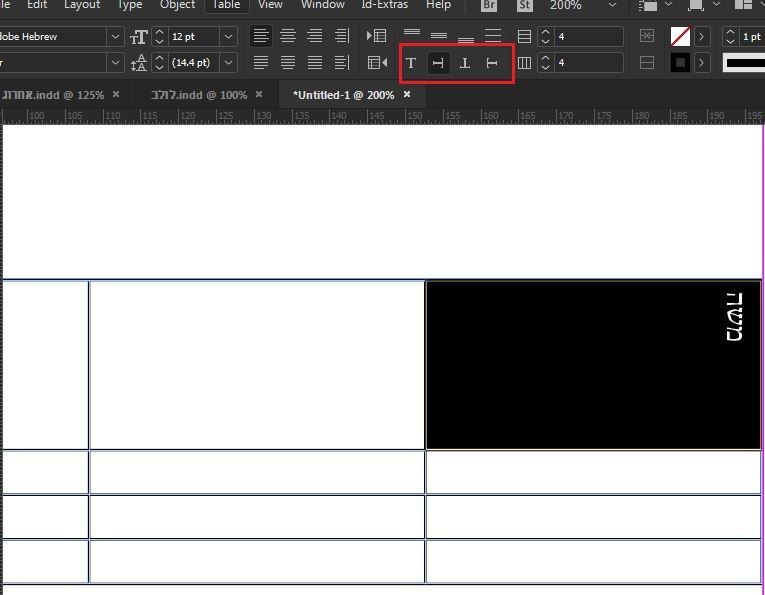The height and width of the screenshot is (595, 765).
Task: Open the 200% zoom level dropdown
Action: pos(612,5)
